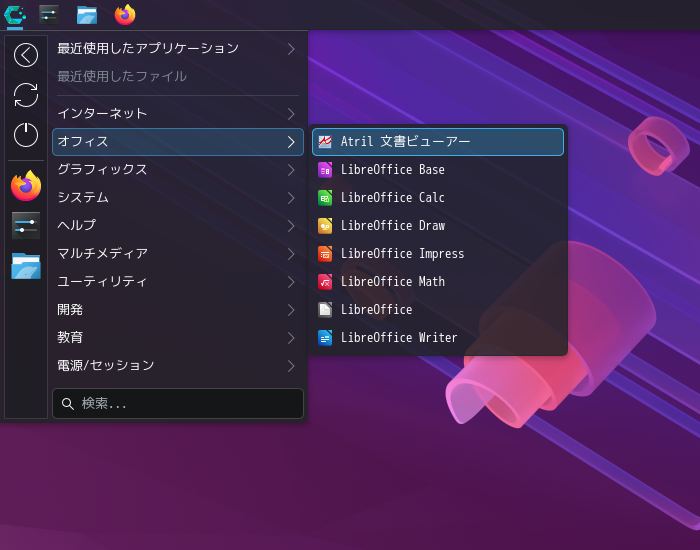This screenshot has width=700, height=550.
Task: Expand the インターネット submenu arrow
Action: click(x=291, y=114)
